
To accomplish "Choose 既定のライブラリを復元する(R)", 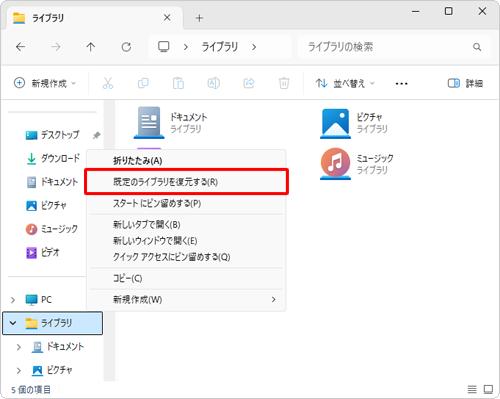I will point(186,182).
